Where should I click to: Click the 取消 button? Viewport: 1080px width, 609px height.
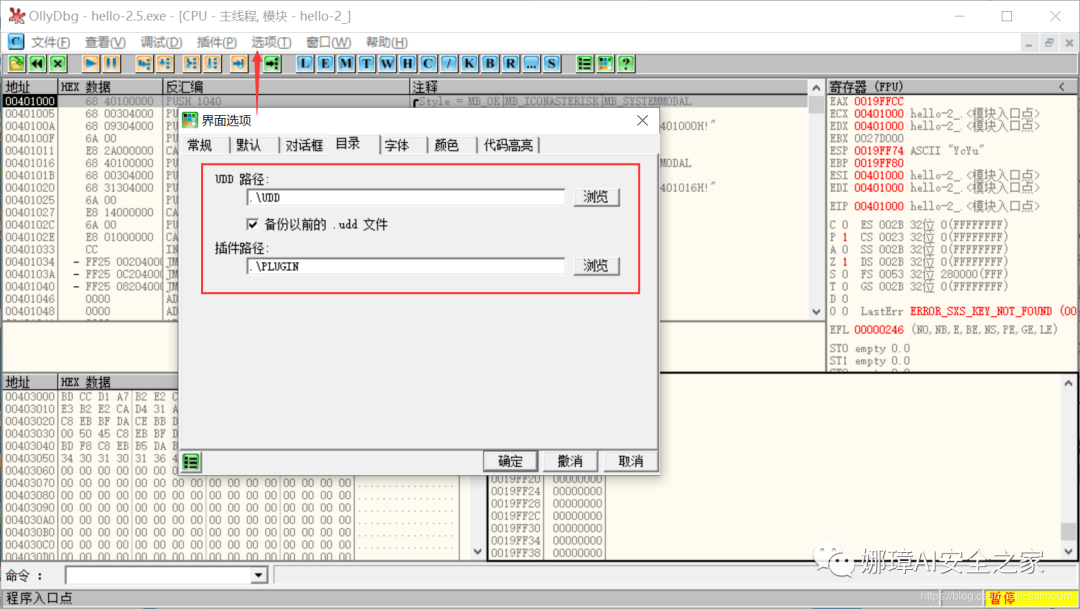click(x=630, y=462)
